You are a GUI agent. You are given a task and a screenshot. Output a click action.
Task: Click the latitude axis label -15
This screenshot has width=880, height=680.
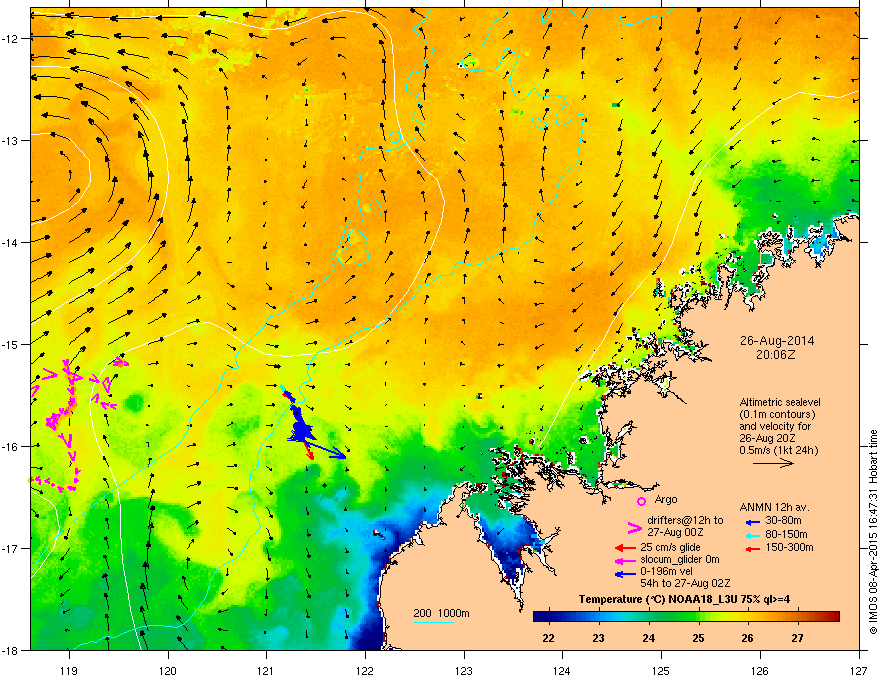point(10,344)
